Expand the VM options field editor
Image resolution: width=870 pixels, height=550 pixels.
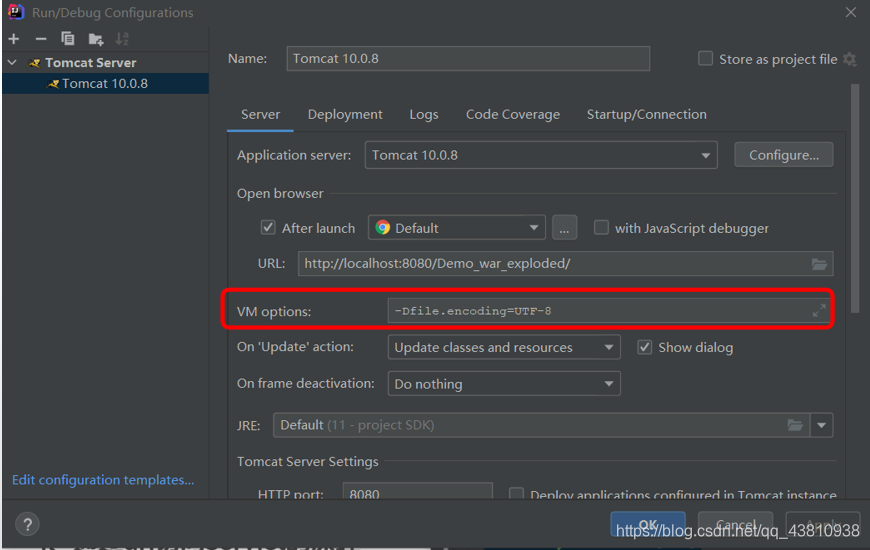[x=819, y=311]
